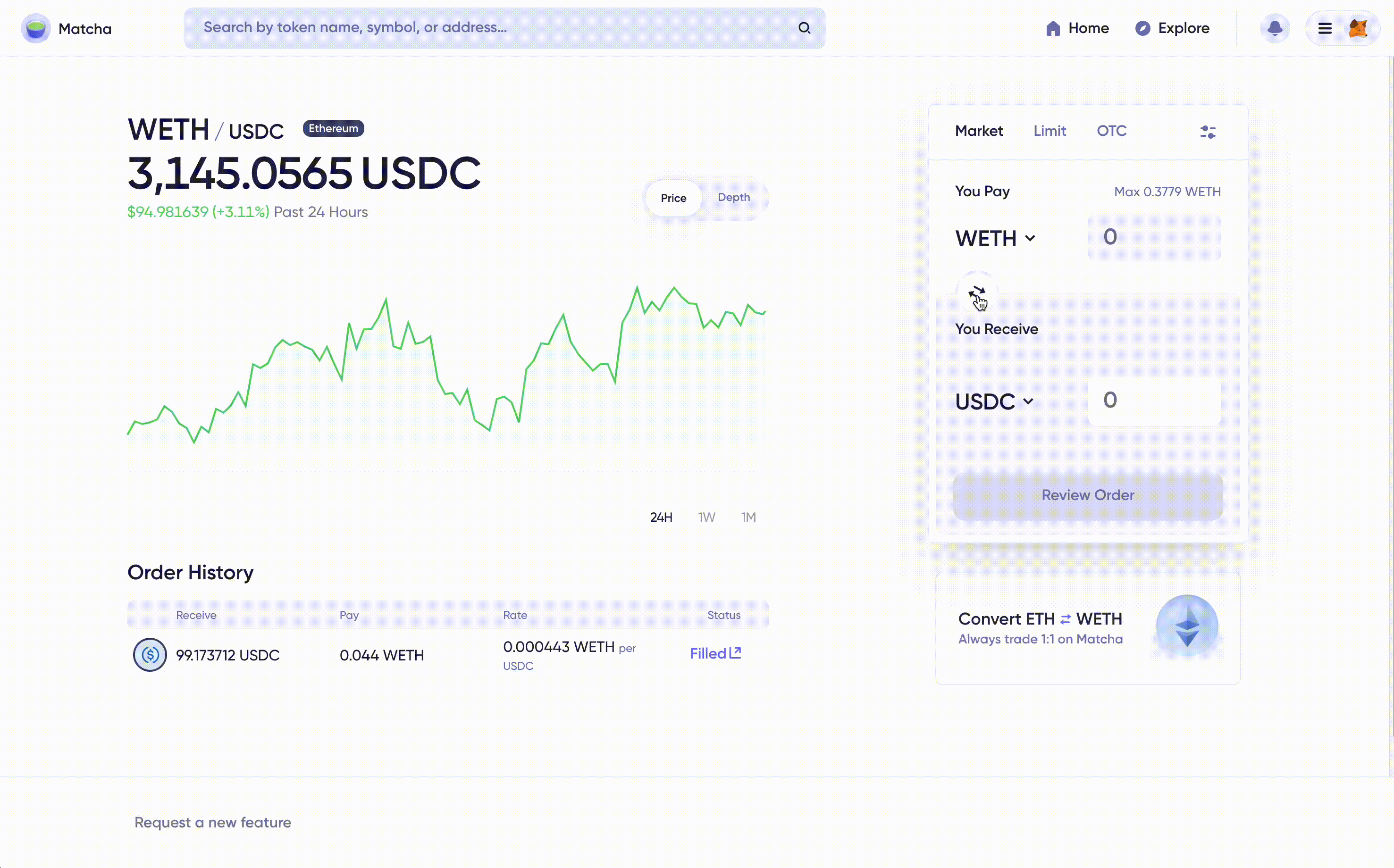Image resolution: width=1394 pixels, height=868 pixels.
Task: Click the search magnifier icon
Action: 805,27
